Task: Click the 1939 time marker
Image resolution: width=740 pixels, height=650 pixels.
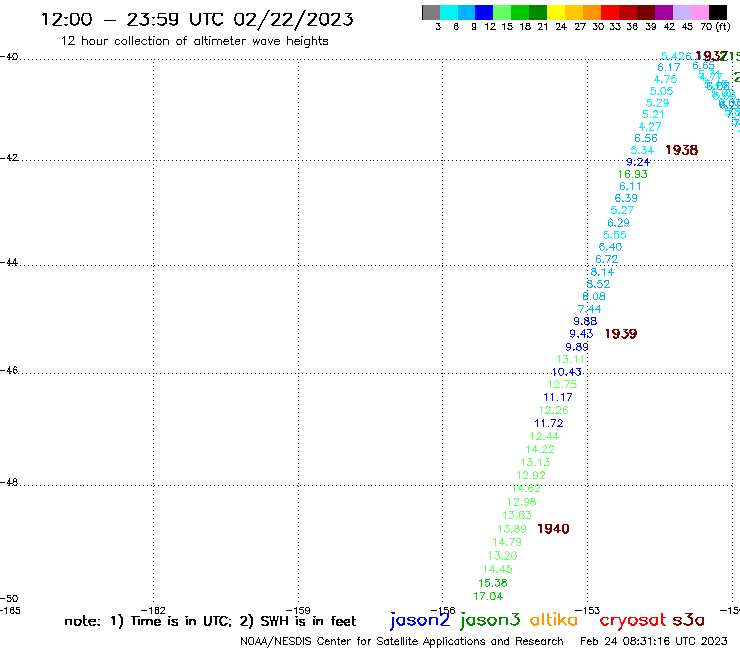Action: pyautogui.click(x=621, y=334)
